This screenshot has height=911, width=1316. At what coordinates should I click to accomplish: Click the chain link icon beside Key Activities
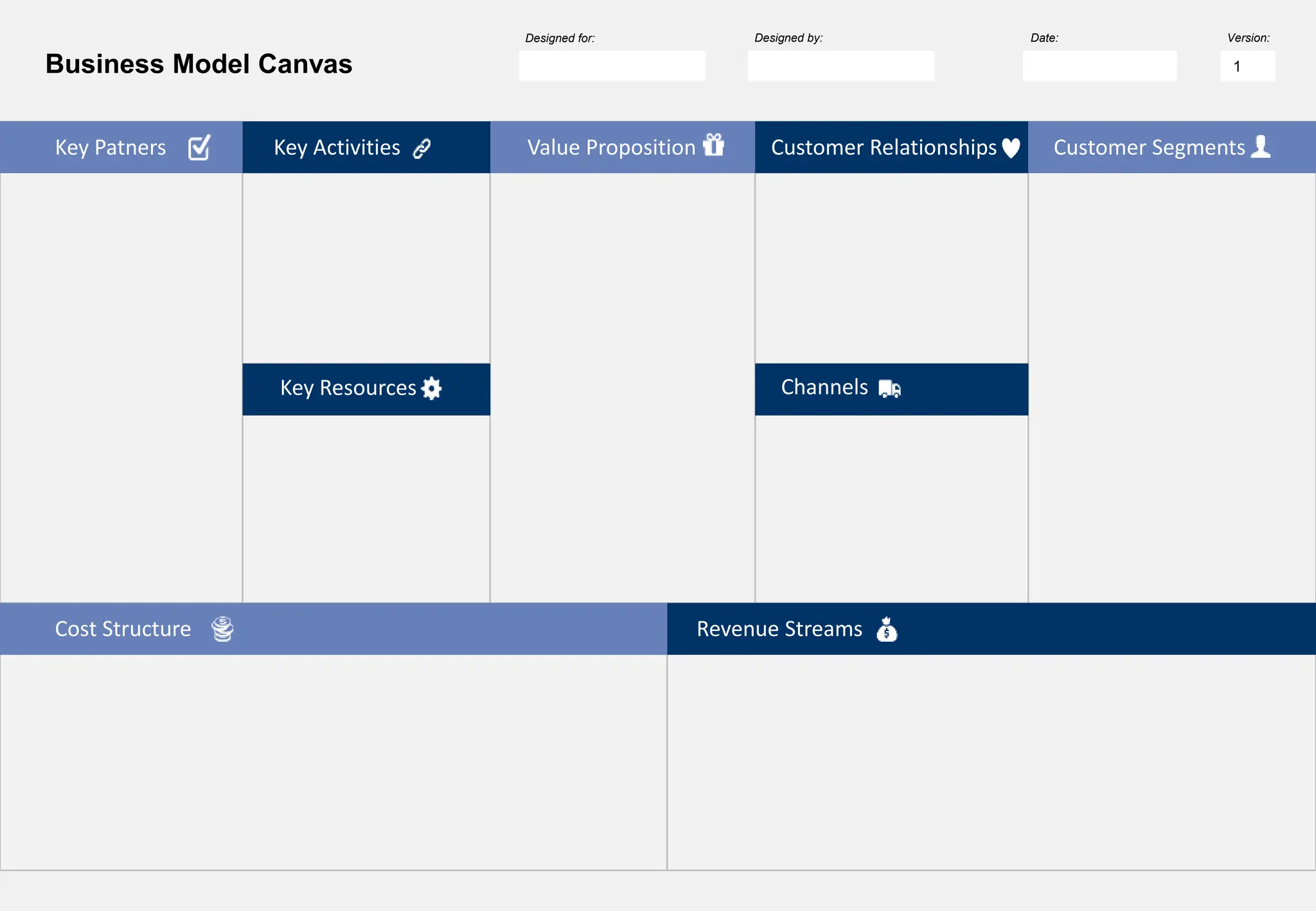[422, 148]
